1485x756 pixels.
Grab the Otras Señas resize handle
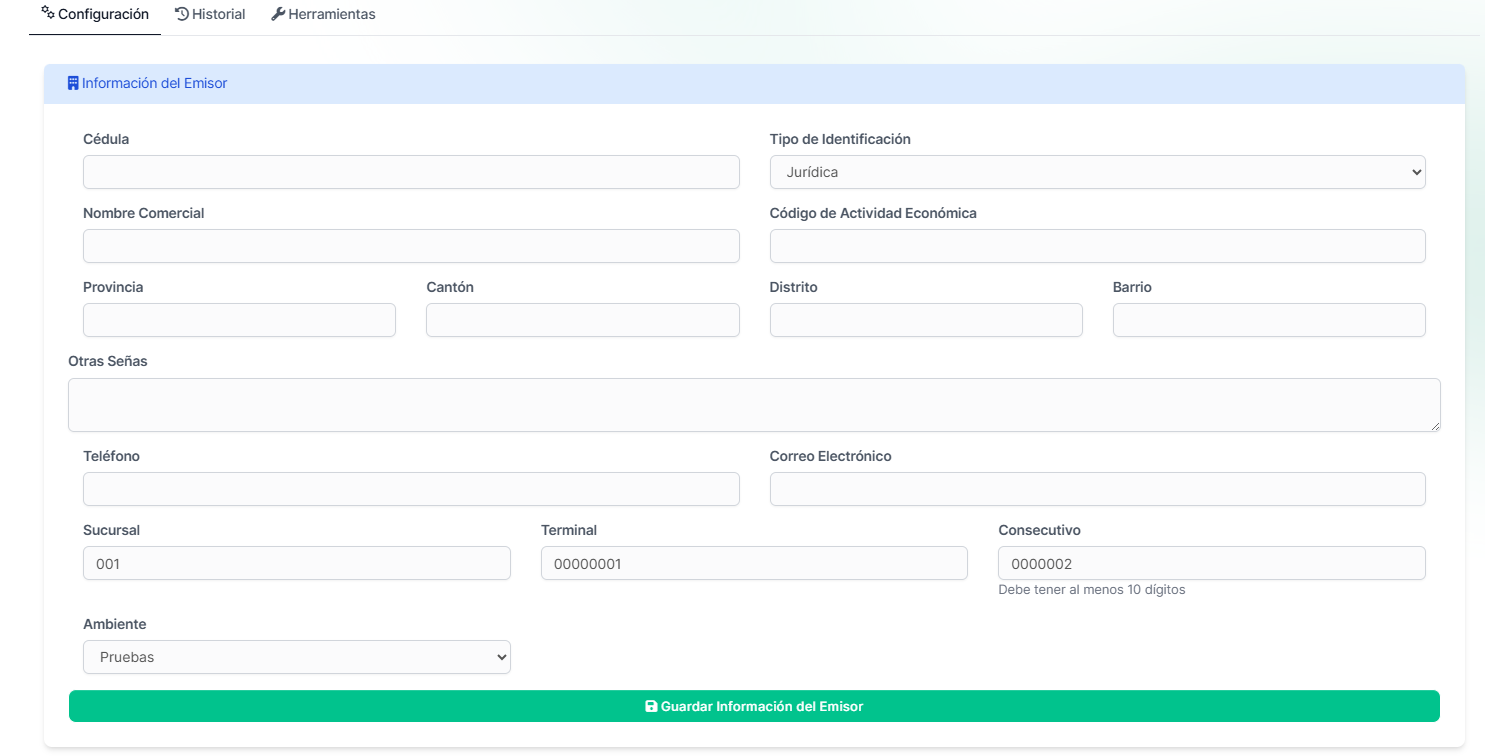(1435, 427)
